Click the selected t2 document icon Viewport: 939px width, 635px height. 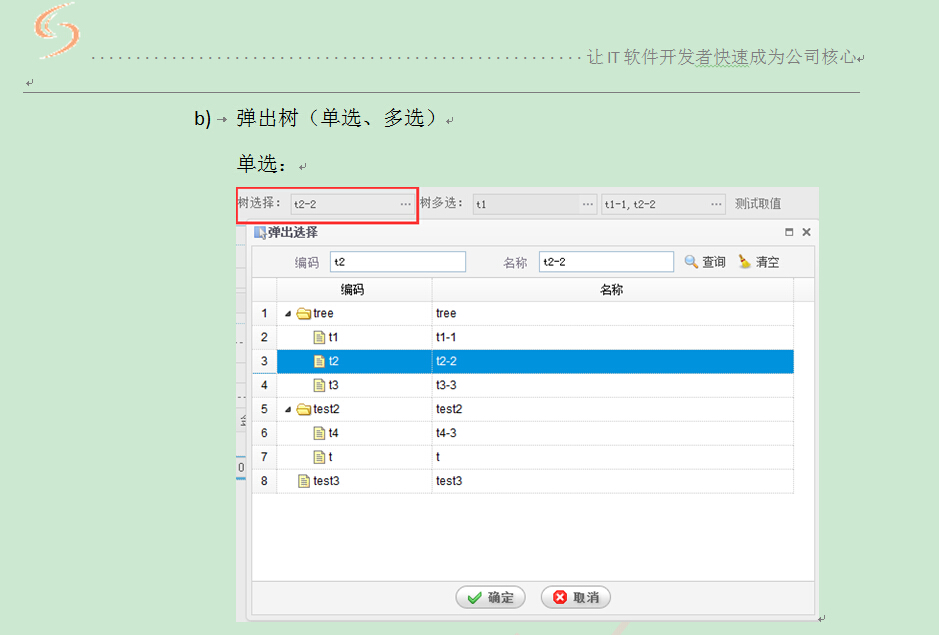(x=320, y=361)
